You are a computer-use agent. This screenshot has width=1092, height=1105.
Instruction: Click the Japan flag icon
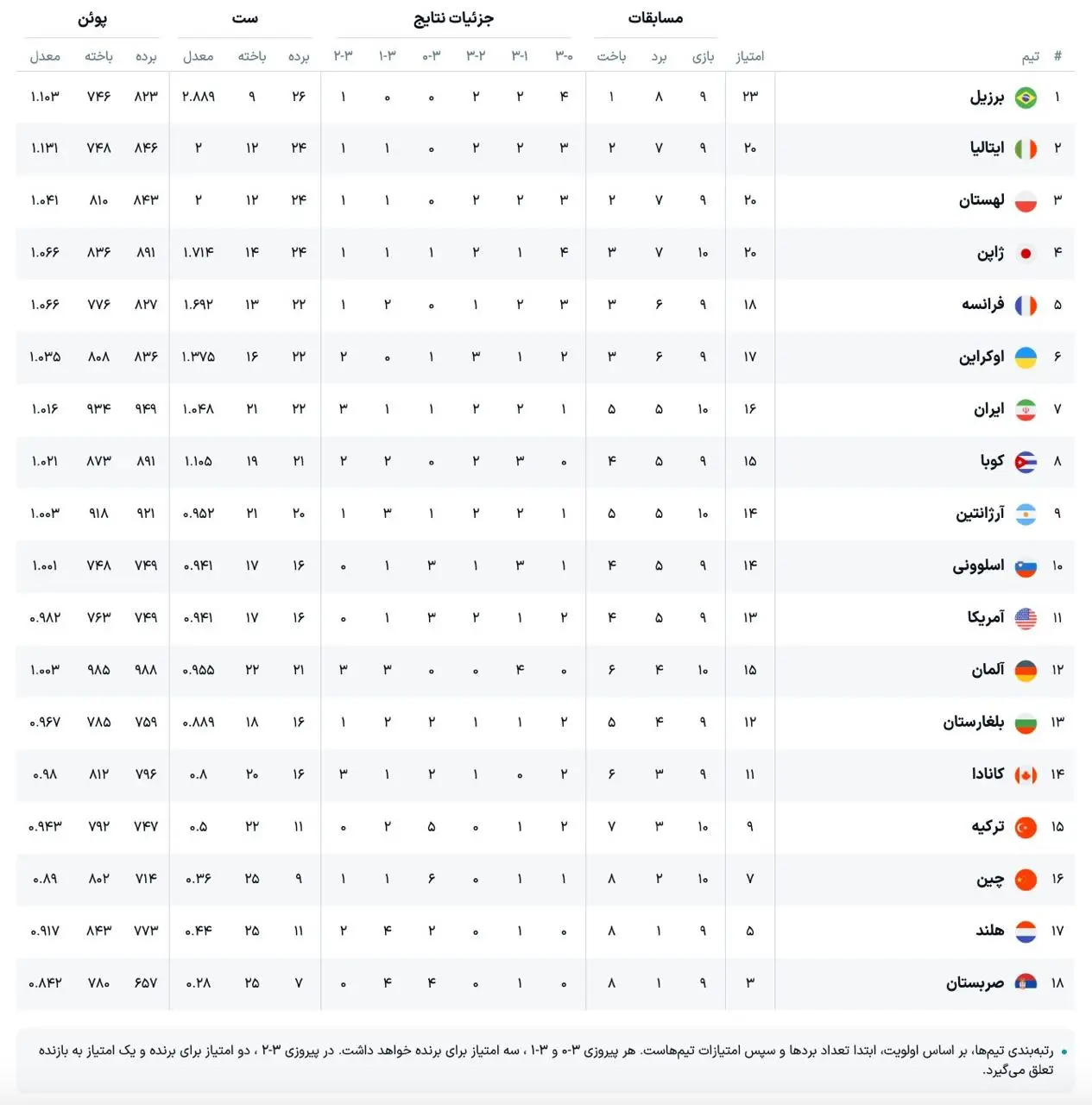[x=1026, y=254]
